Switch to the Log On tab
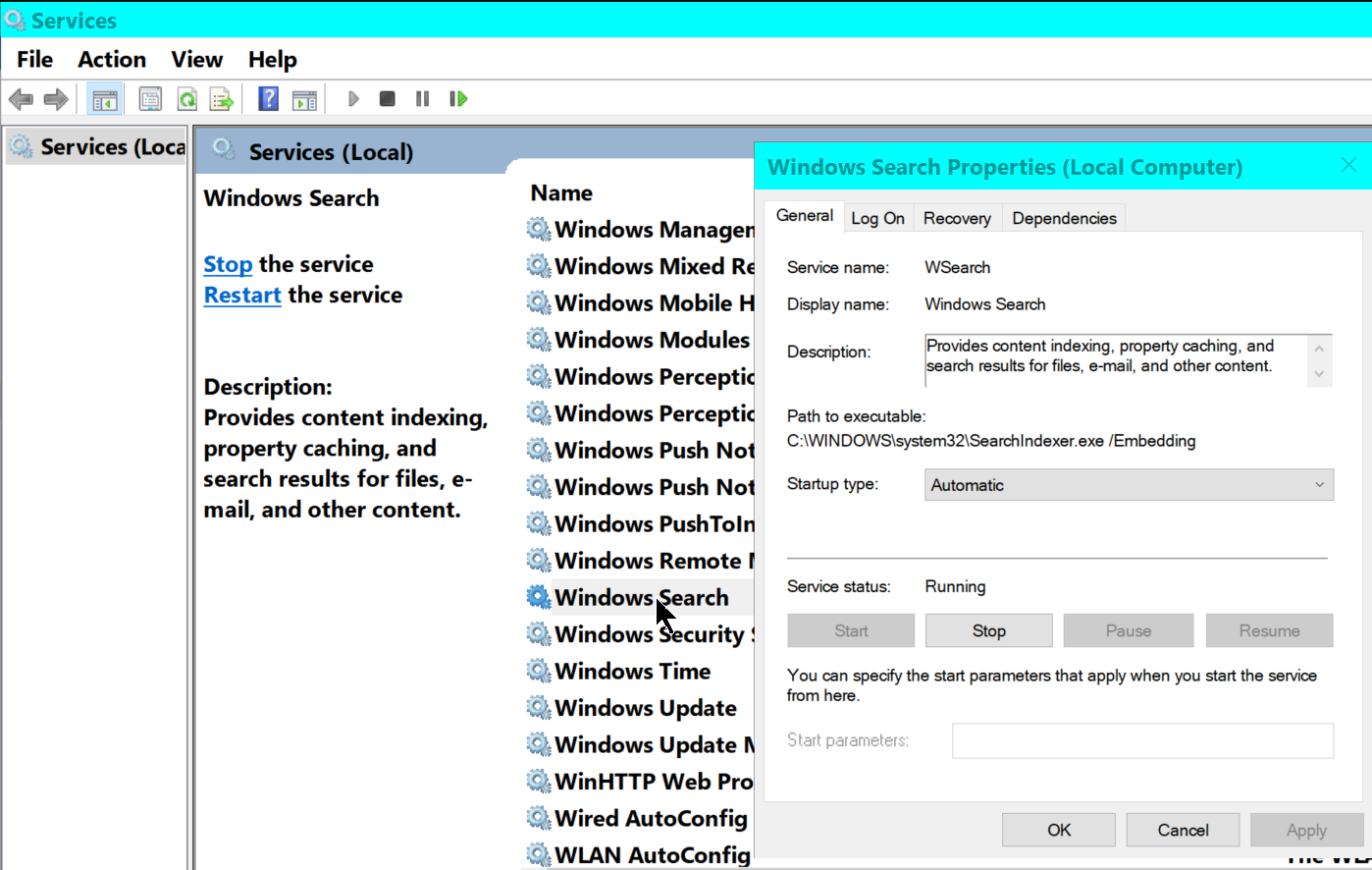This screenshot has height=870, width=1372. point(877,218)
